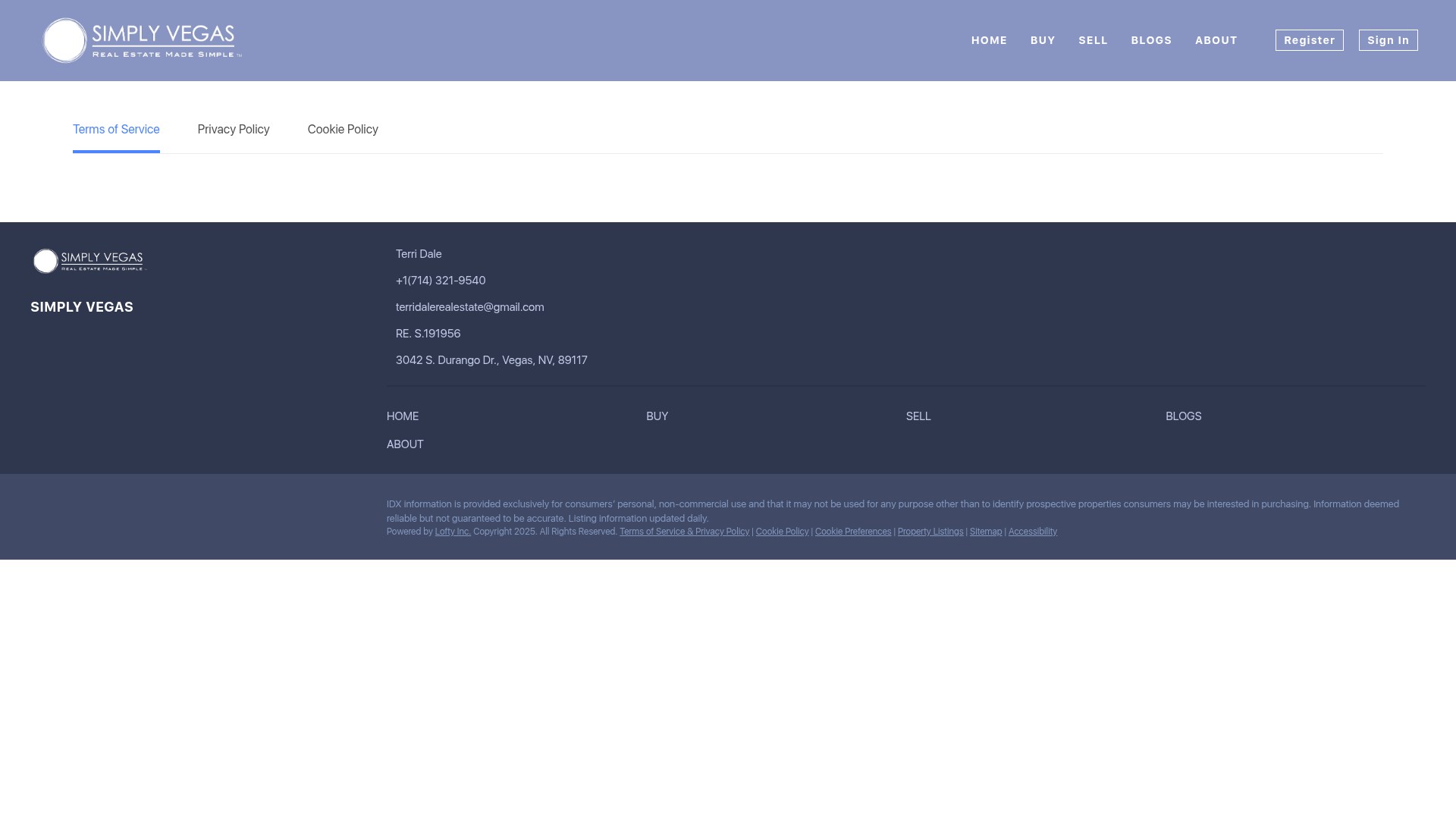Open the footer Terms of Service & Privacy Policy link
1456x819 pixels.
(x=684, y=532)
